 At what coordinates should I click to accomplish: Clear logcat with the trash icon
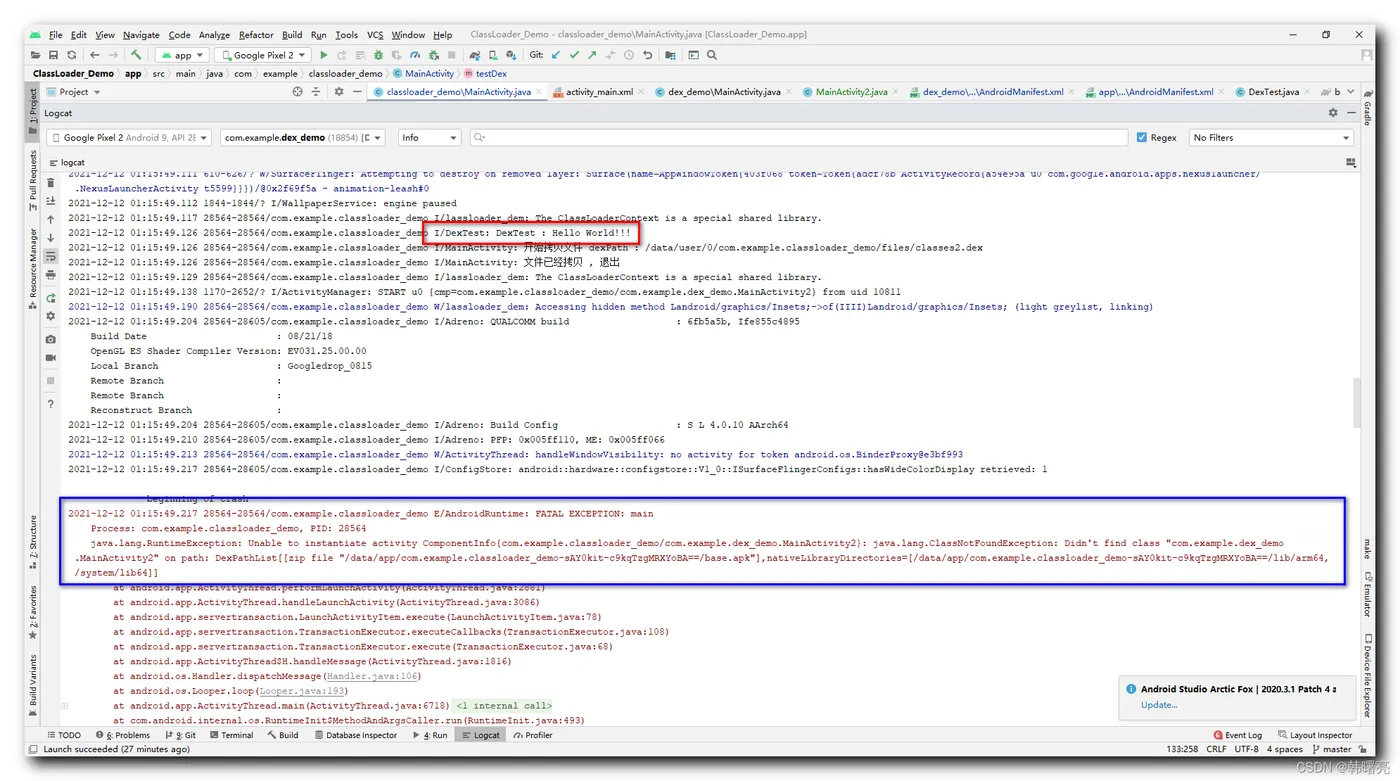pyautogui.click(x=51, y=182)
